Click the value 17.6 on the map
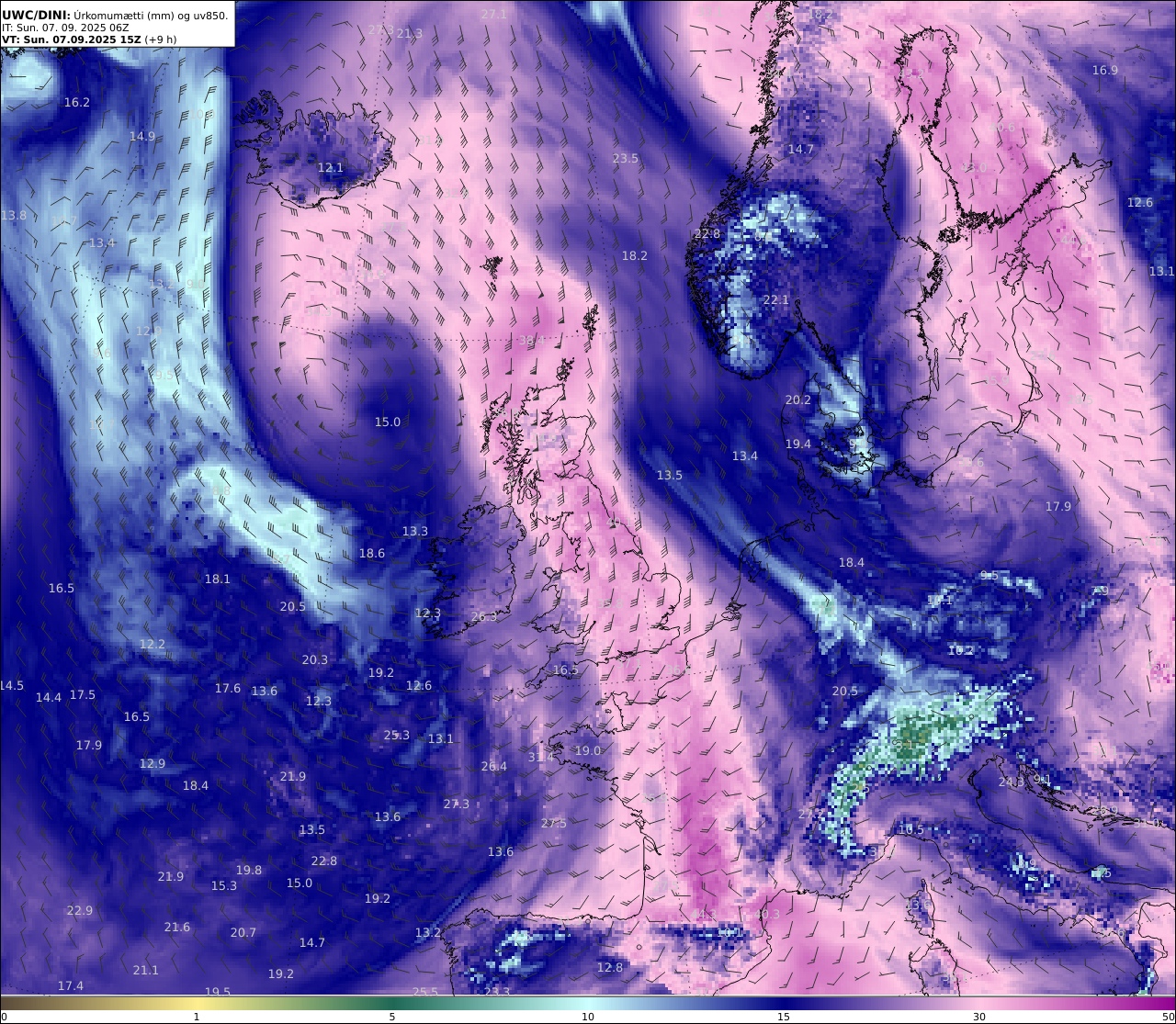Screen dimensions: 1176x1024 (228, 688)
